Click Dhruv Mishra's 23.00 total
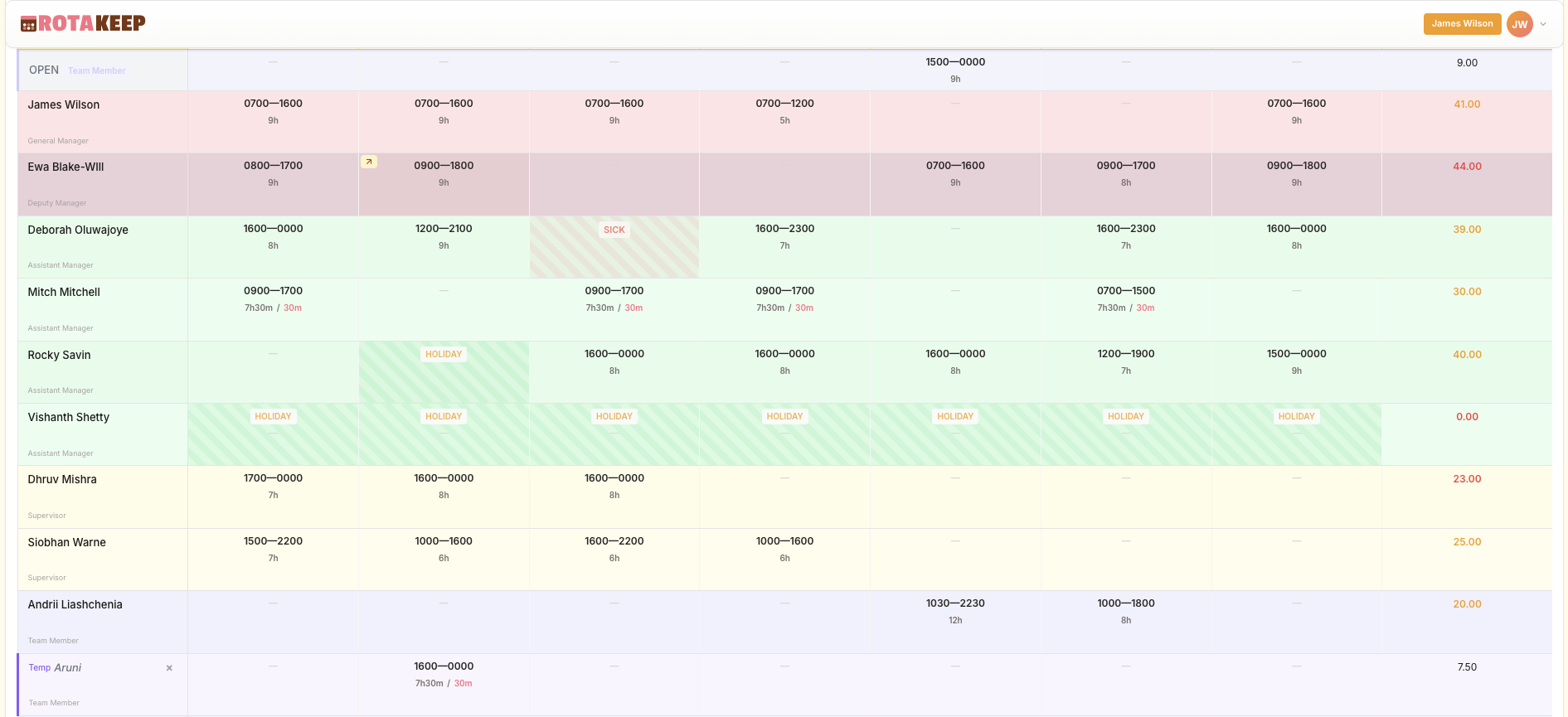The image size is (1568, 717). (1467, 479)
